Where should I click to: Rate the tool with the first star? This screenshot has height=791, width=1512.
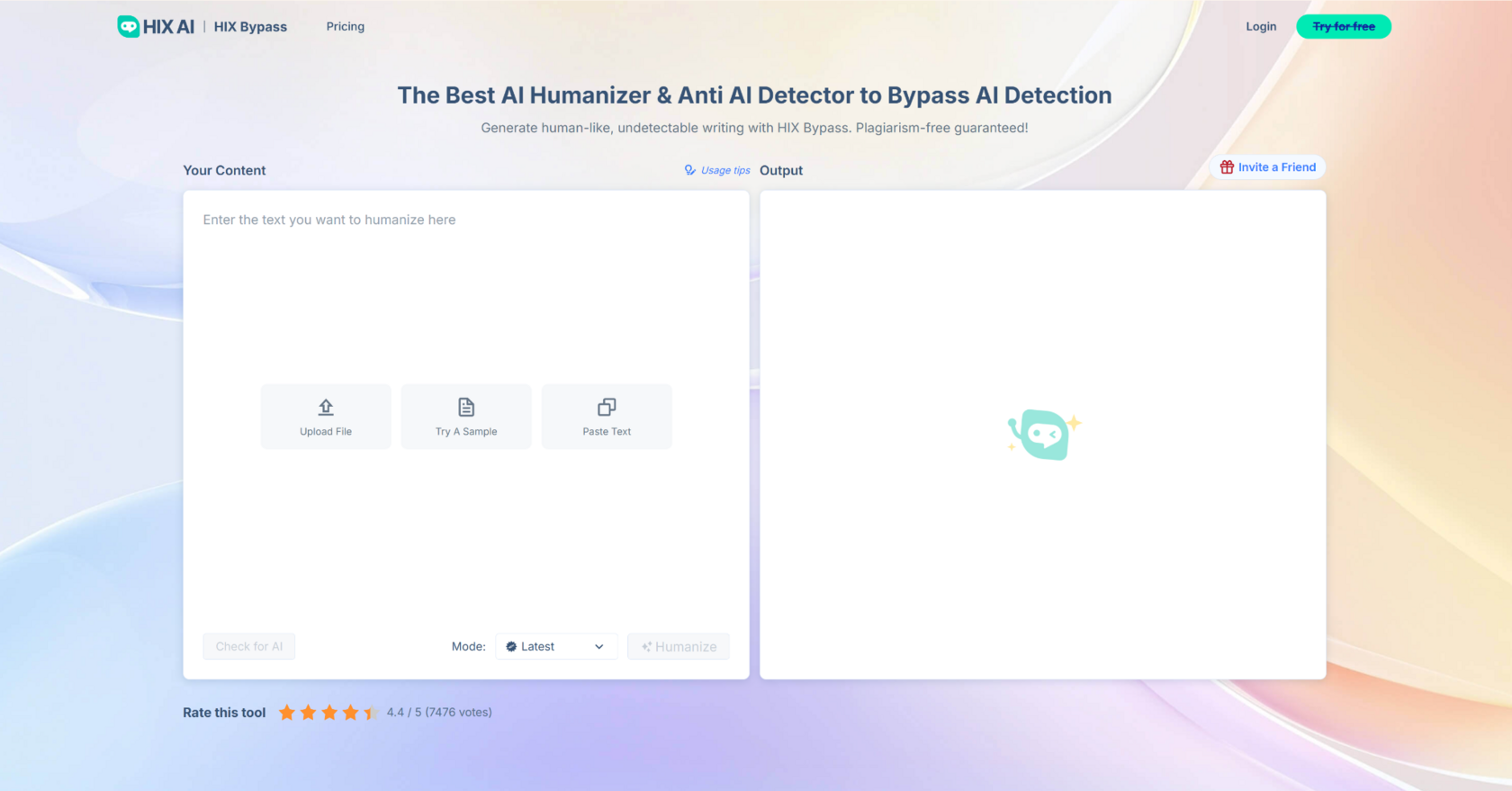[x=287, y=713]
